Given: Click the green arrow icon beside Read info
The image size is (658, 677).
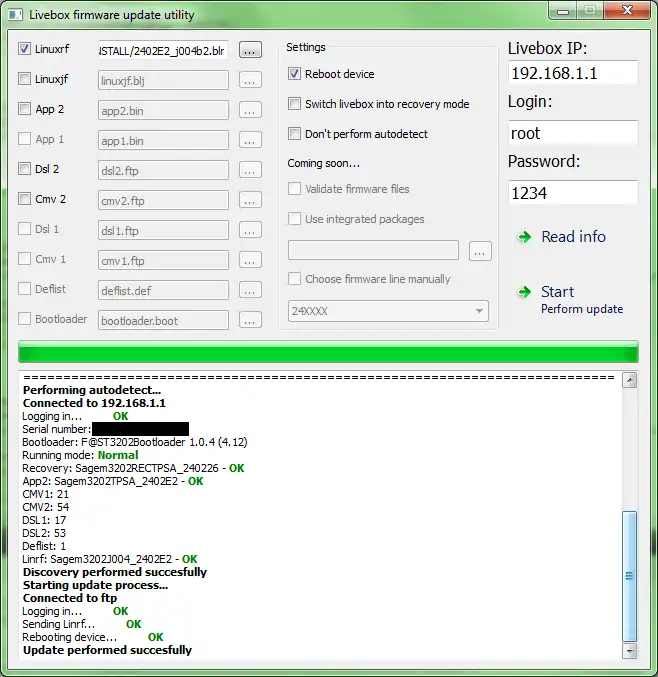Looking at the screenshot, I should pyautogui.click(x=525, y=237).
